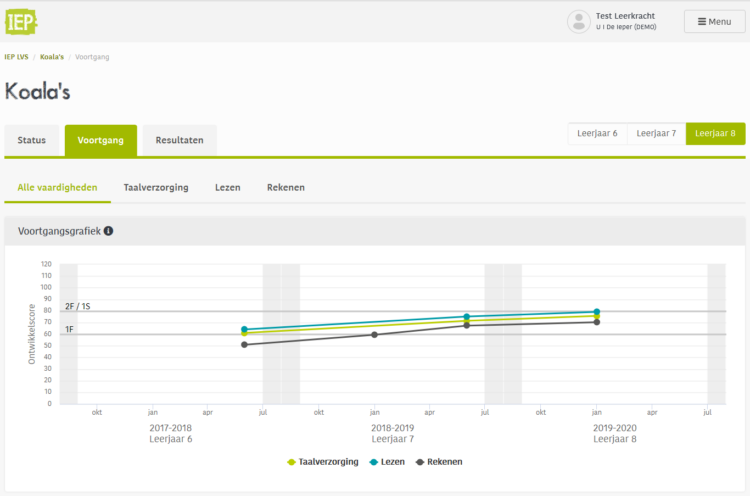Click the user avatar icon

[578, 21]
